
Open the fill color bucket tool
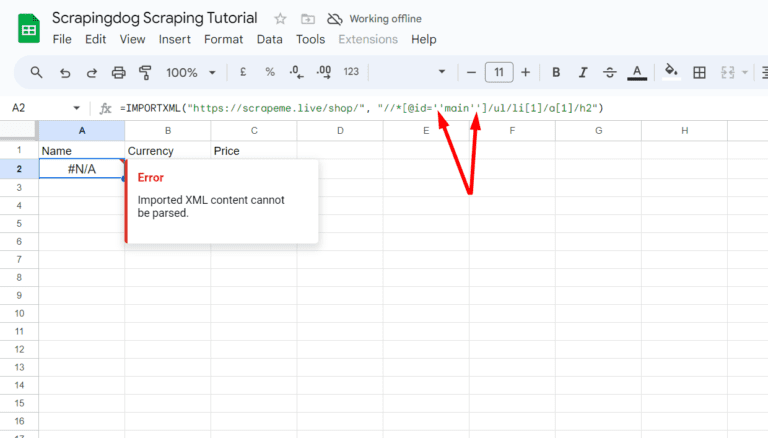pyautogui.click(x=671, y=72)
